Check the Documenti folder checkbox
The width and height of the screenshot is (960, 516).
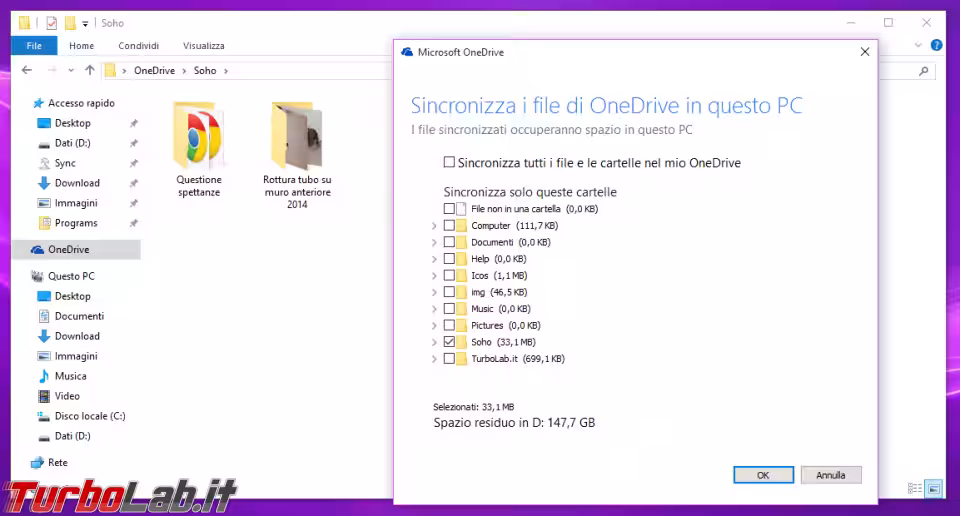tap(449, 242)
